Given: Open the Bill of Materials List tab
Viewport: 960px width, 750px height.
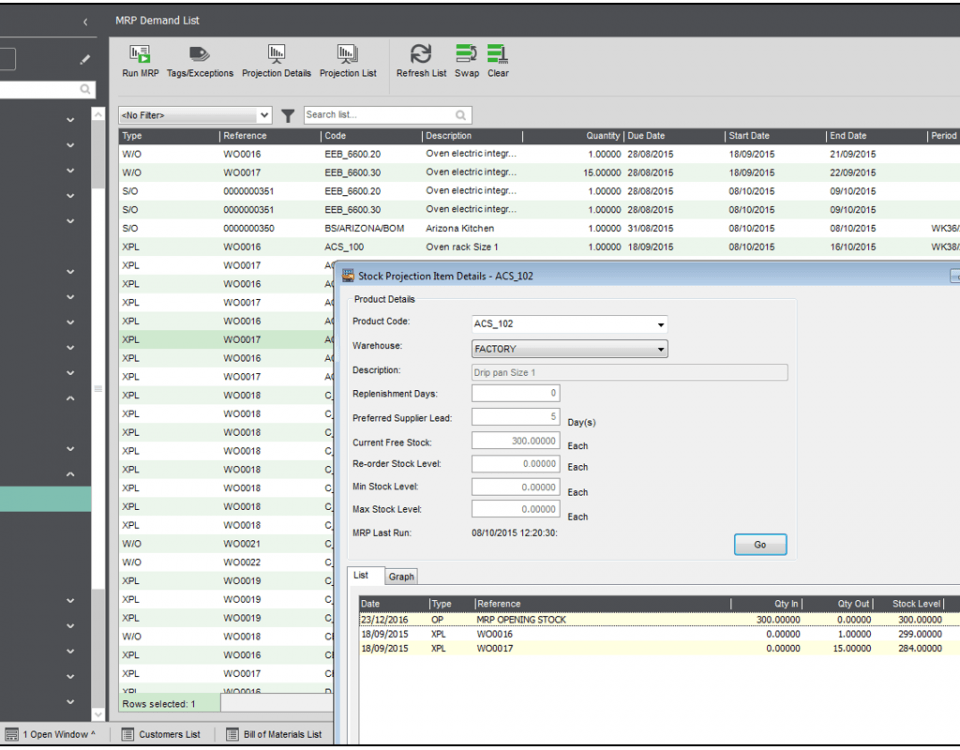Looking at the screenshot, I should (x=275, y=734).
